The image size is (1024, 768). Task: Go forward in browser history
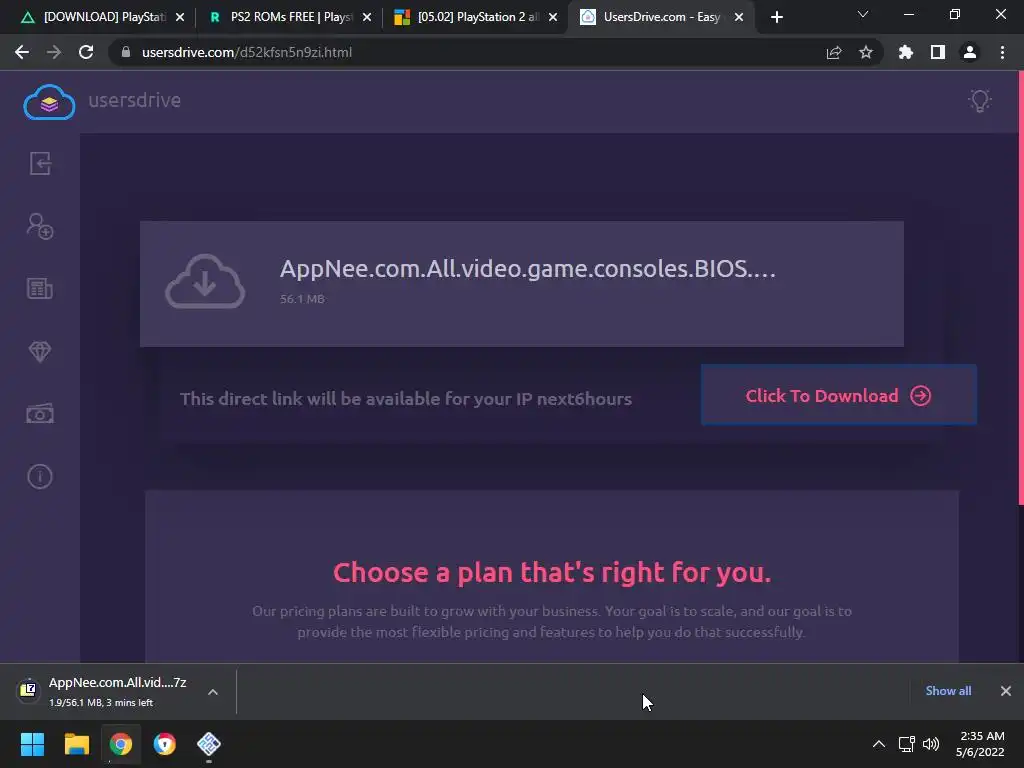coord(54,52)
